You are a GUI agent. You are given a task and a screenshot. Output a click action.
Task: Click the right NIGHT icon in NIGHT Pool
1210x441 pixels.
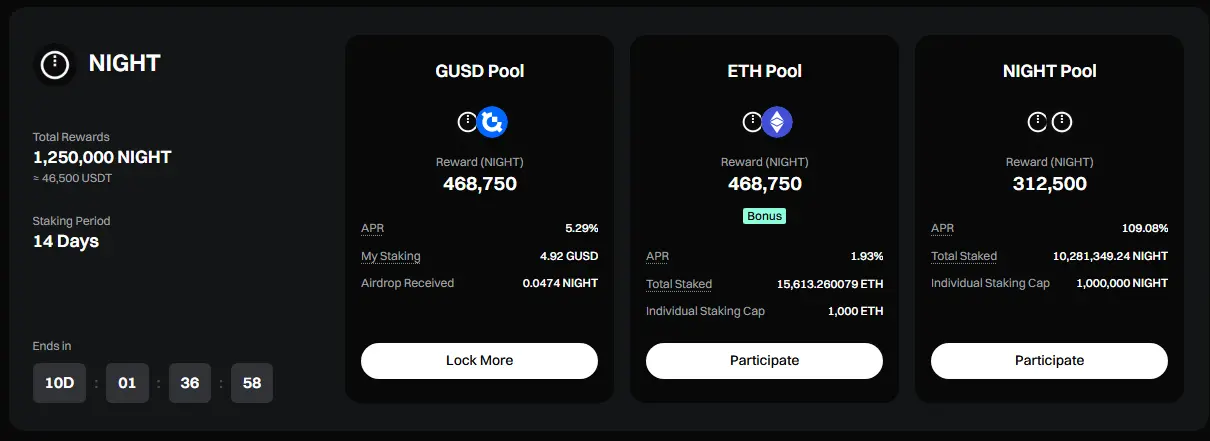(x=1062, y=122)
